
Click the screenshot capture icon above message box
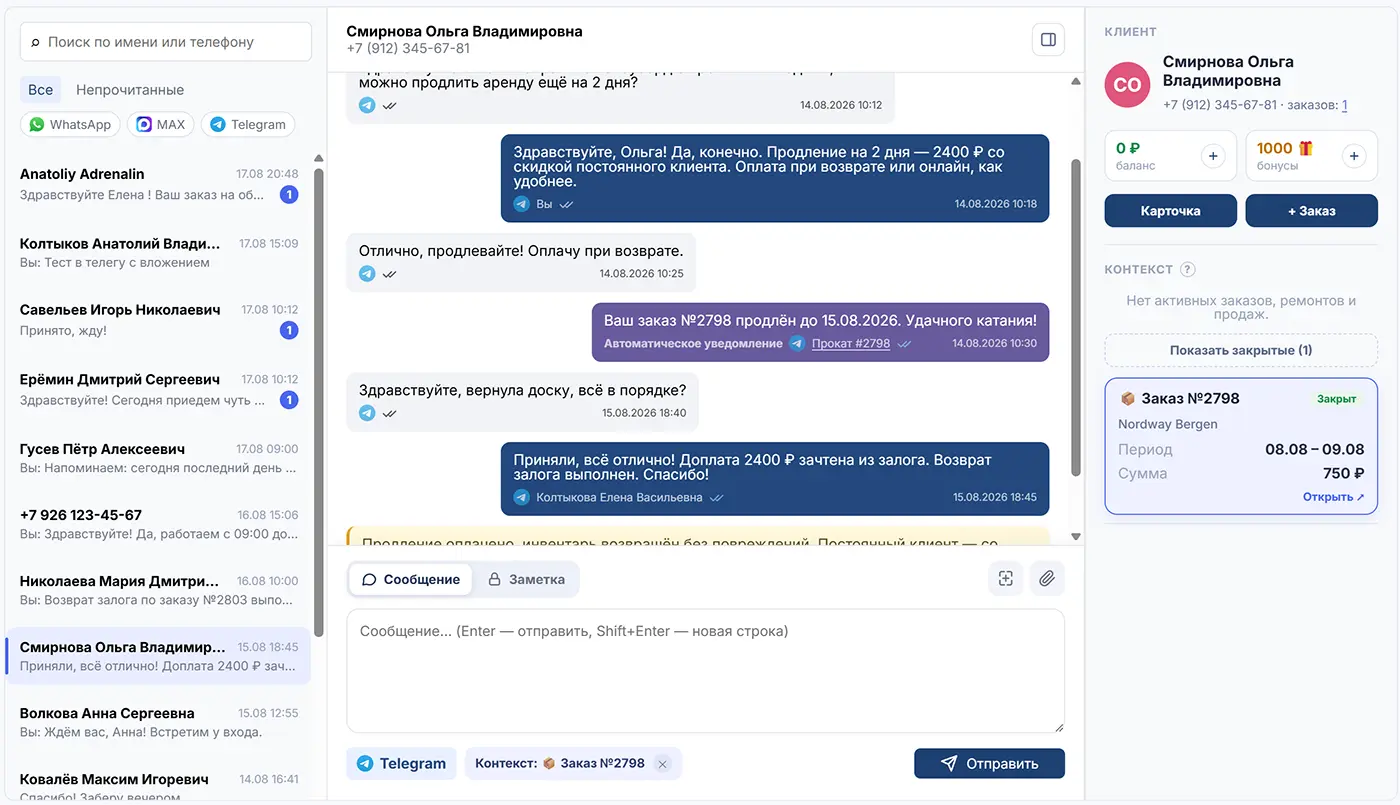pos(1006,578)
